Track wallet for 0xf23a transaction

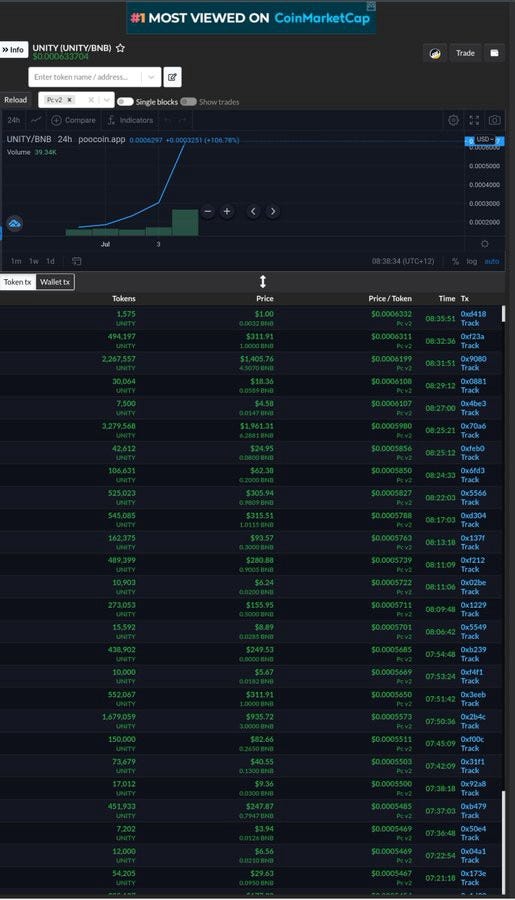(x=470, y=346)
